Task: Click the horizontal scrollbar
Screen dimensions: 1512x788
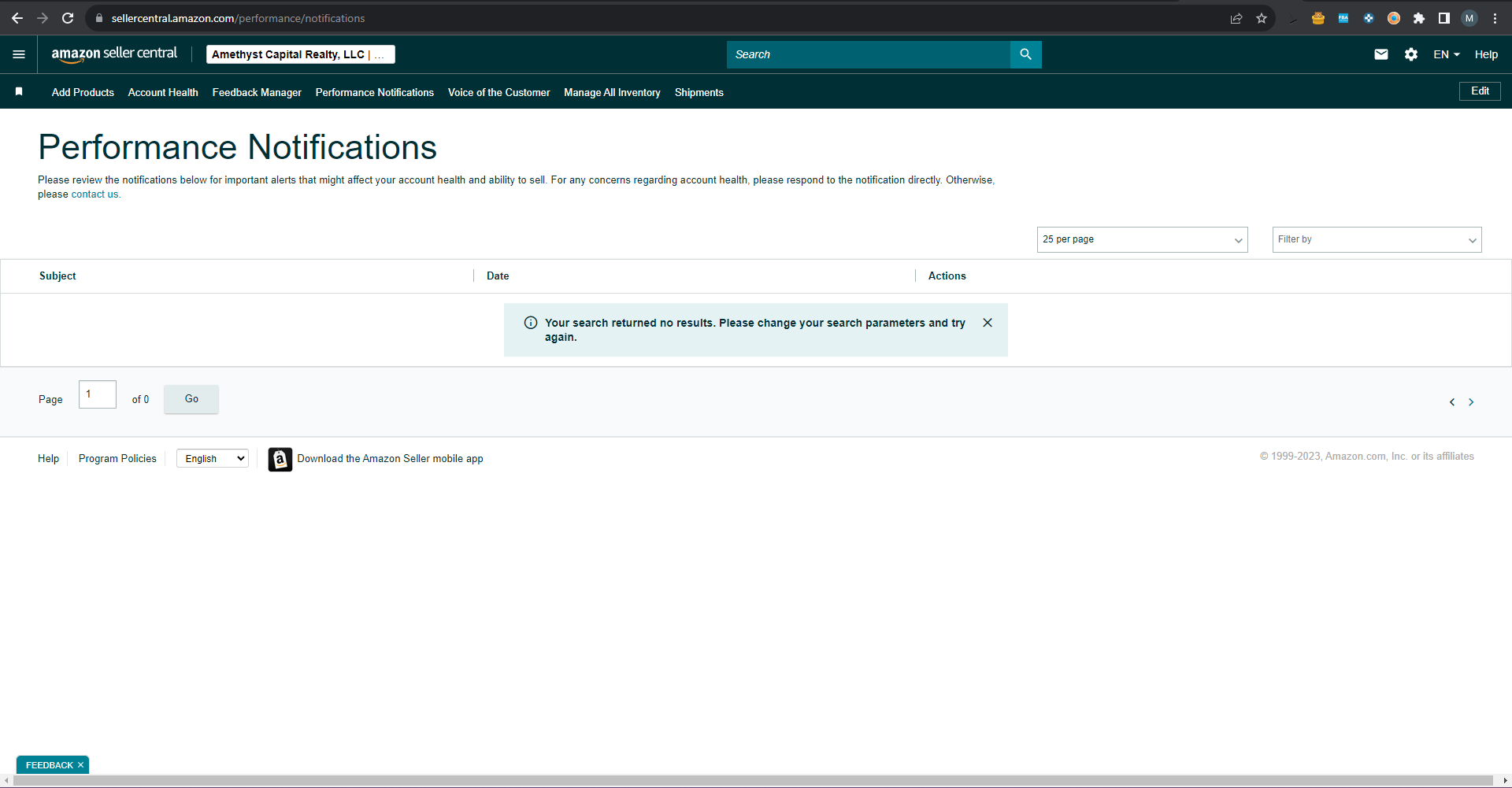Action: click(754, 781)
